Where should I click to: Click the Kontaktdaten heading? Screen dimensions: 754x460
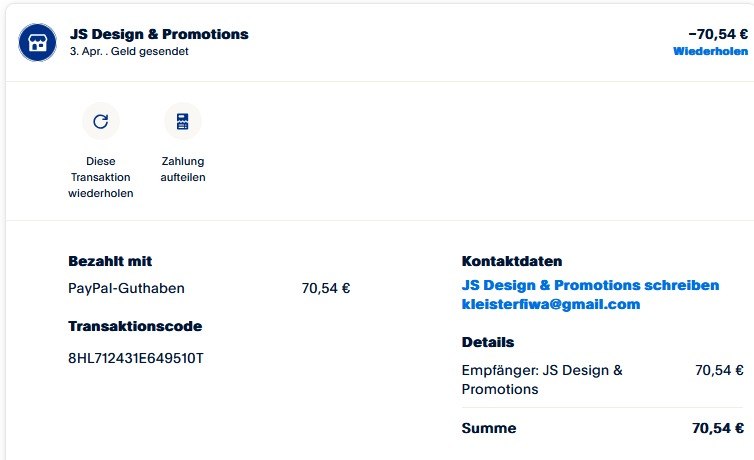[512, 262]
